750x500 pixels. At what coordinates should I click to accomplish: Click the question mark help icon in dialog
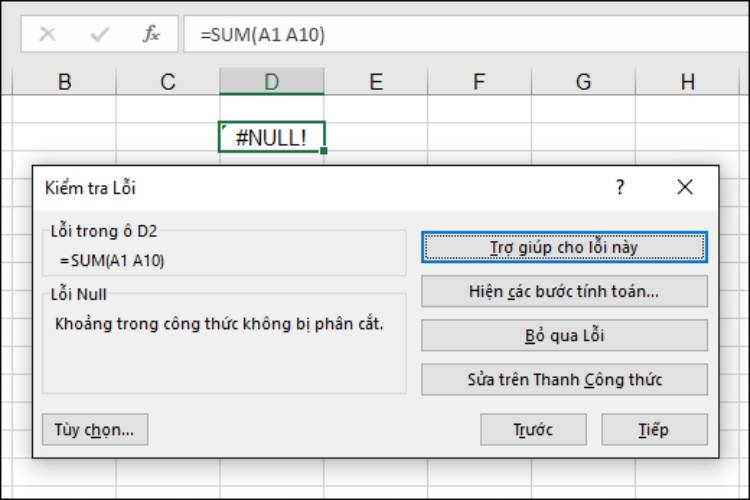tap(620, 187)
